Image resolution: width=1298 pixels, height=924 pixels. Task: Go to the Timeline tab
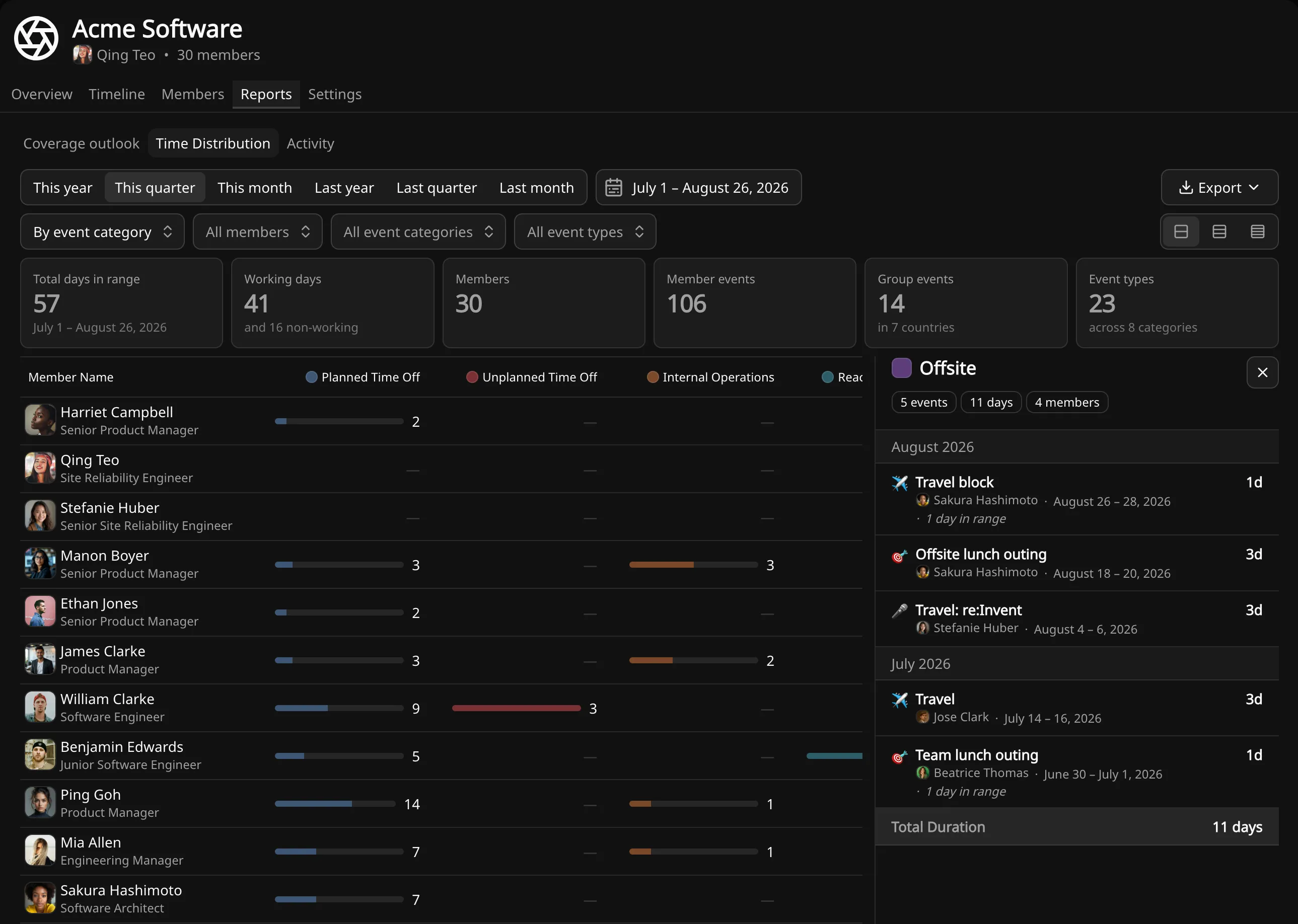pos(117,94)
